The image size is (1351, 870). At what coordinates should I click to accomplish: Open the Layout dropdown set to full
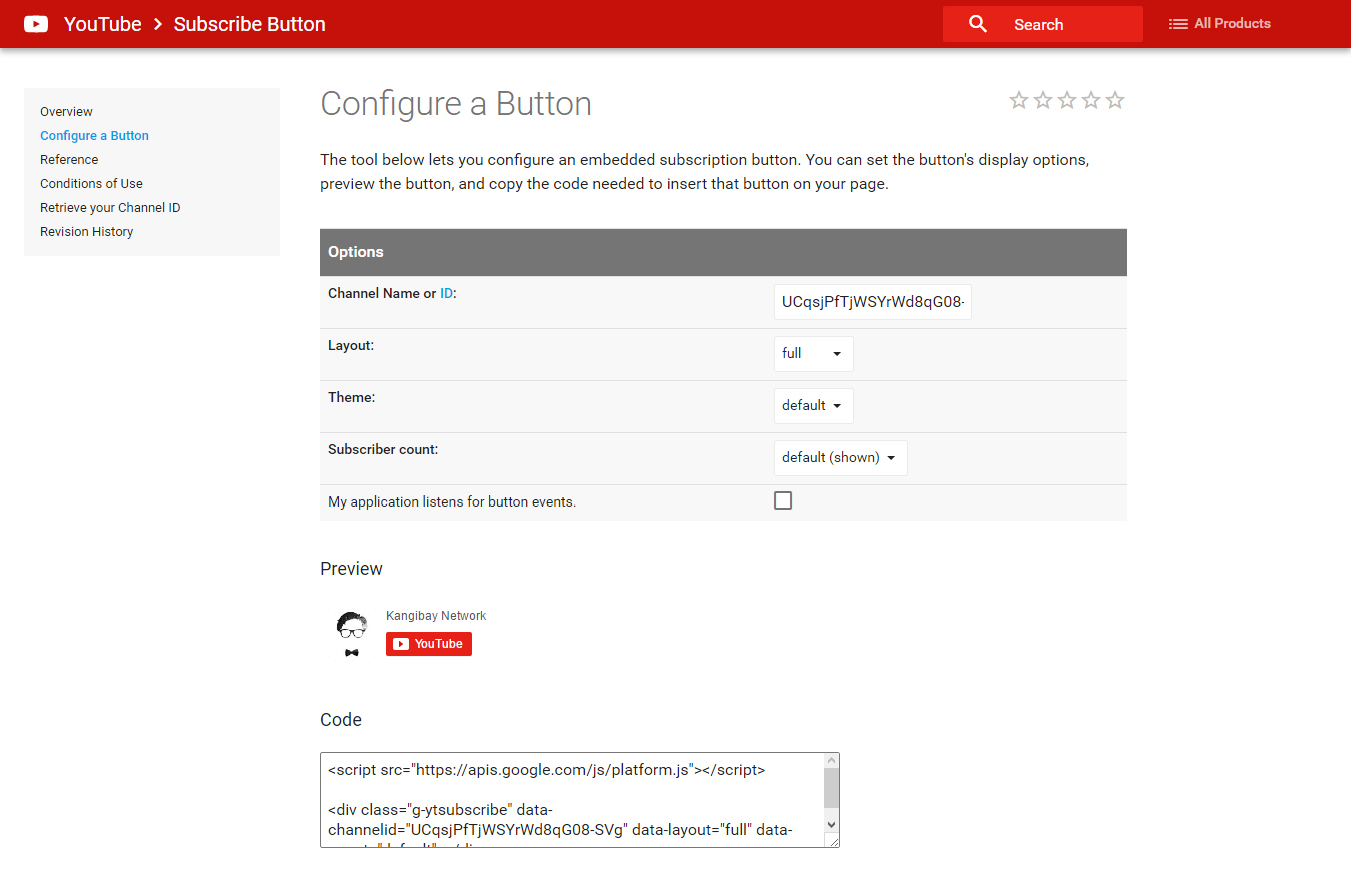pyautogui.click(x=814, y=354)
